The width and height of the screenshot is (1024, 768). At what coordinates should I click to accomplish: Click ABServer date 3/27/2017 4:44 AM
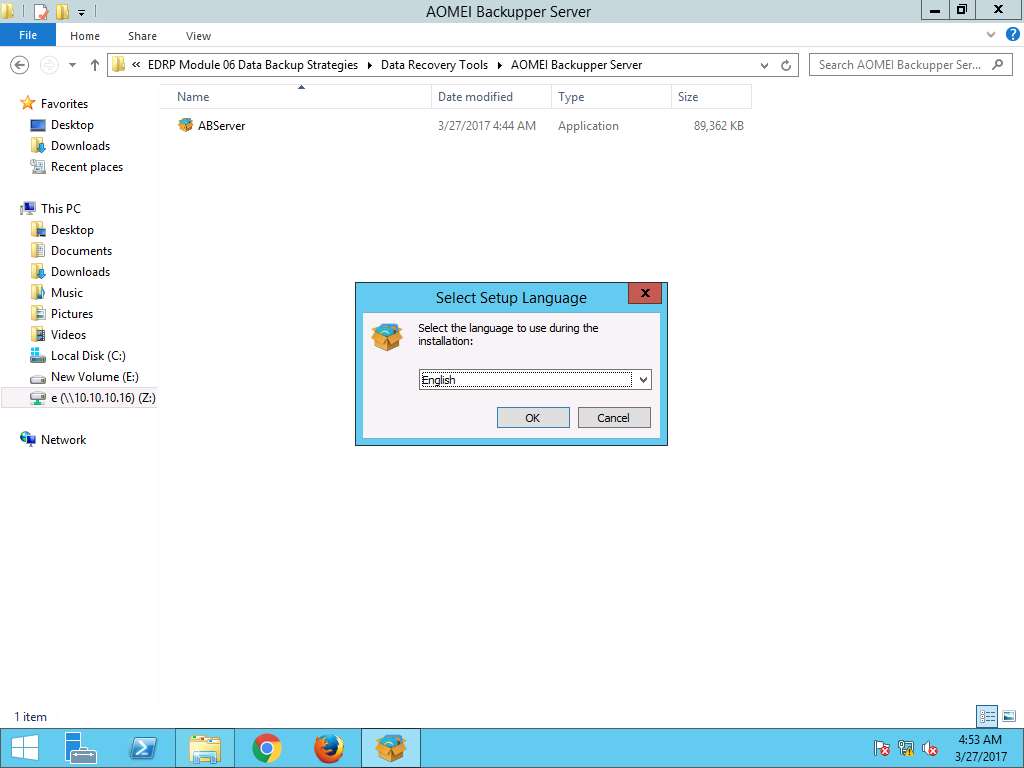coord(487,126)
